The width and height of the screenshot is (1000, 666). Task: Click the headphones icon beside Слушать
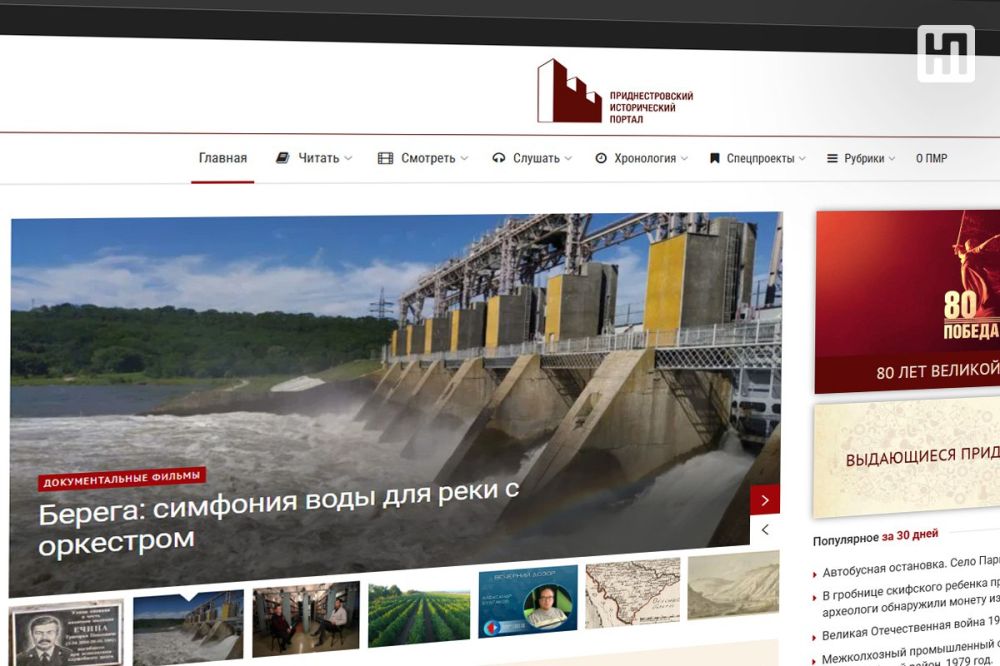tap(499, 158)
